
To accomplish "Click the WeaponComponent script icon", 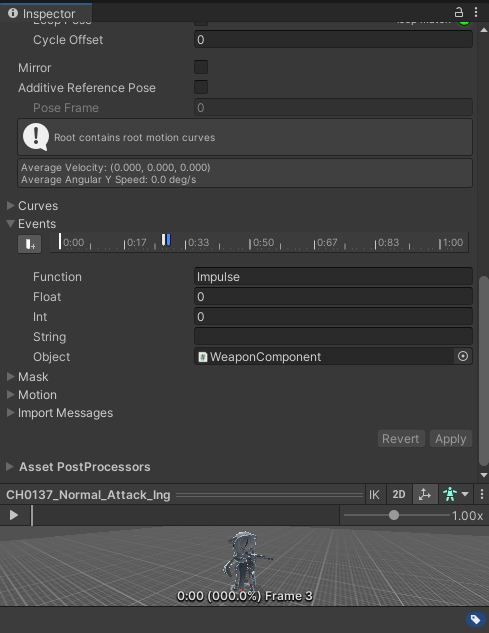I will [203, 357].
